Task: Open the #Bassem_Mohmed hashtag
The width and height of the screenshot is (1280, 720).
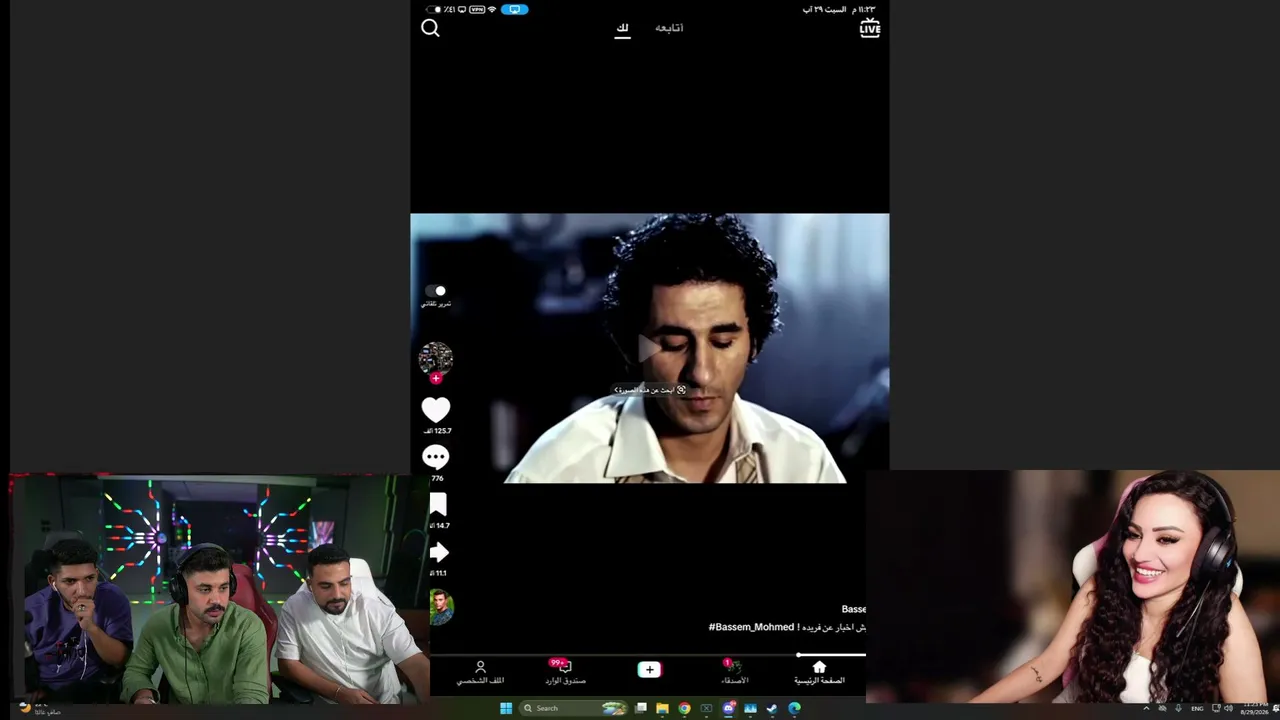Action: [x=751, y=627]
